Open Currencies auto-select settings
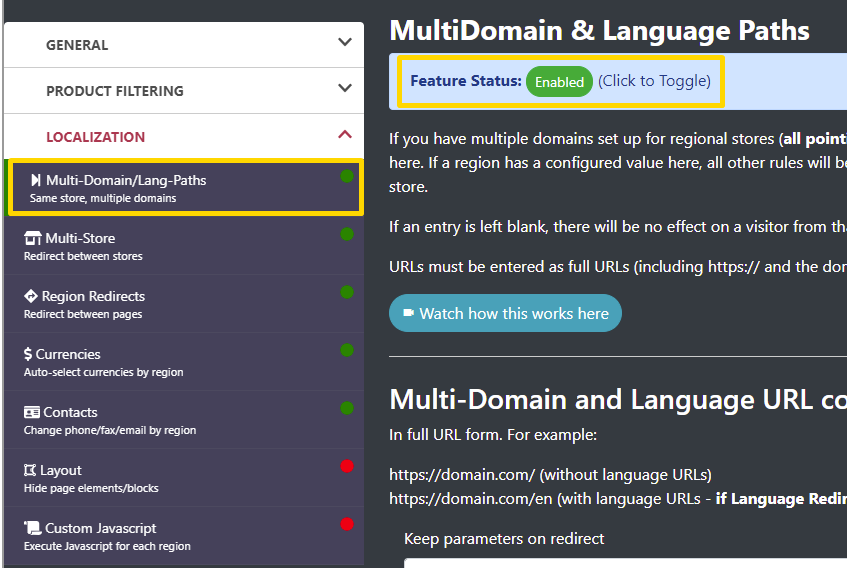 184,362
